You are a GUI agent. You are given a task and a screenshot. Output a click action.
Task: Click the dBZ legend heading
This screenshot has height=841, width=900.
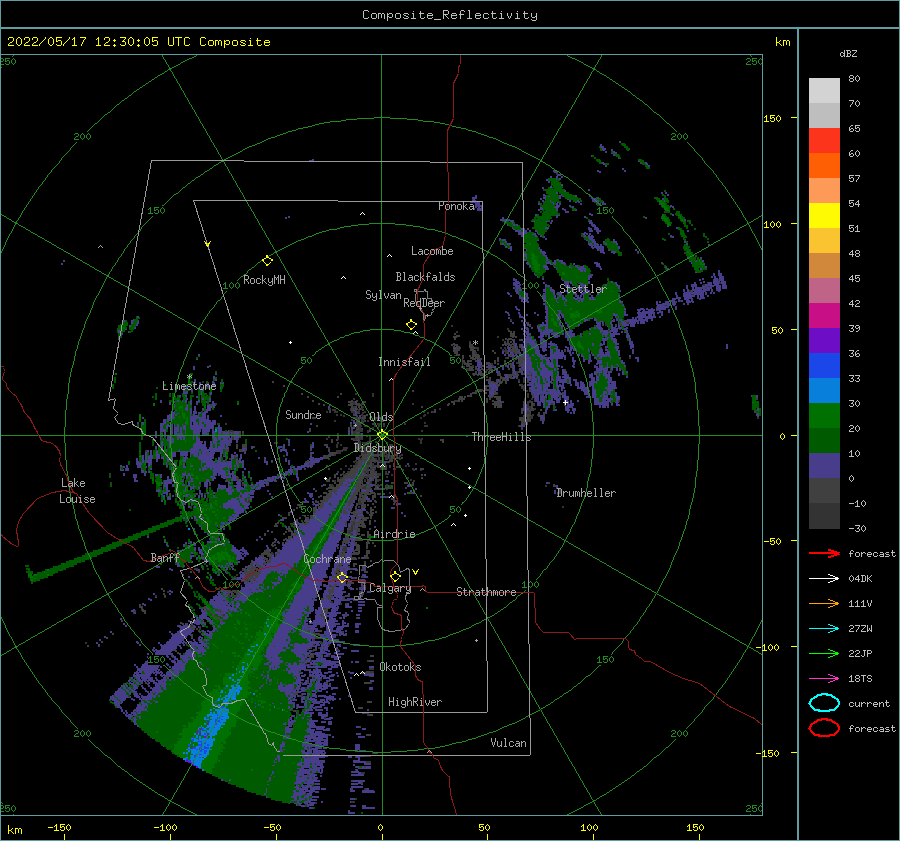pos(848,53)
